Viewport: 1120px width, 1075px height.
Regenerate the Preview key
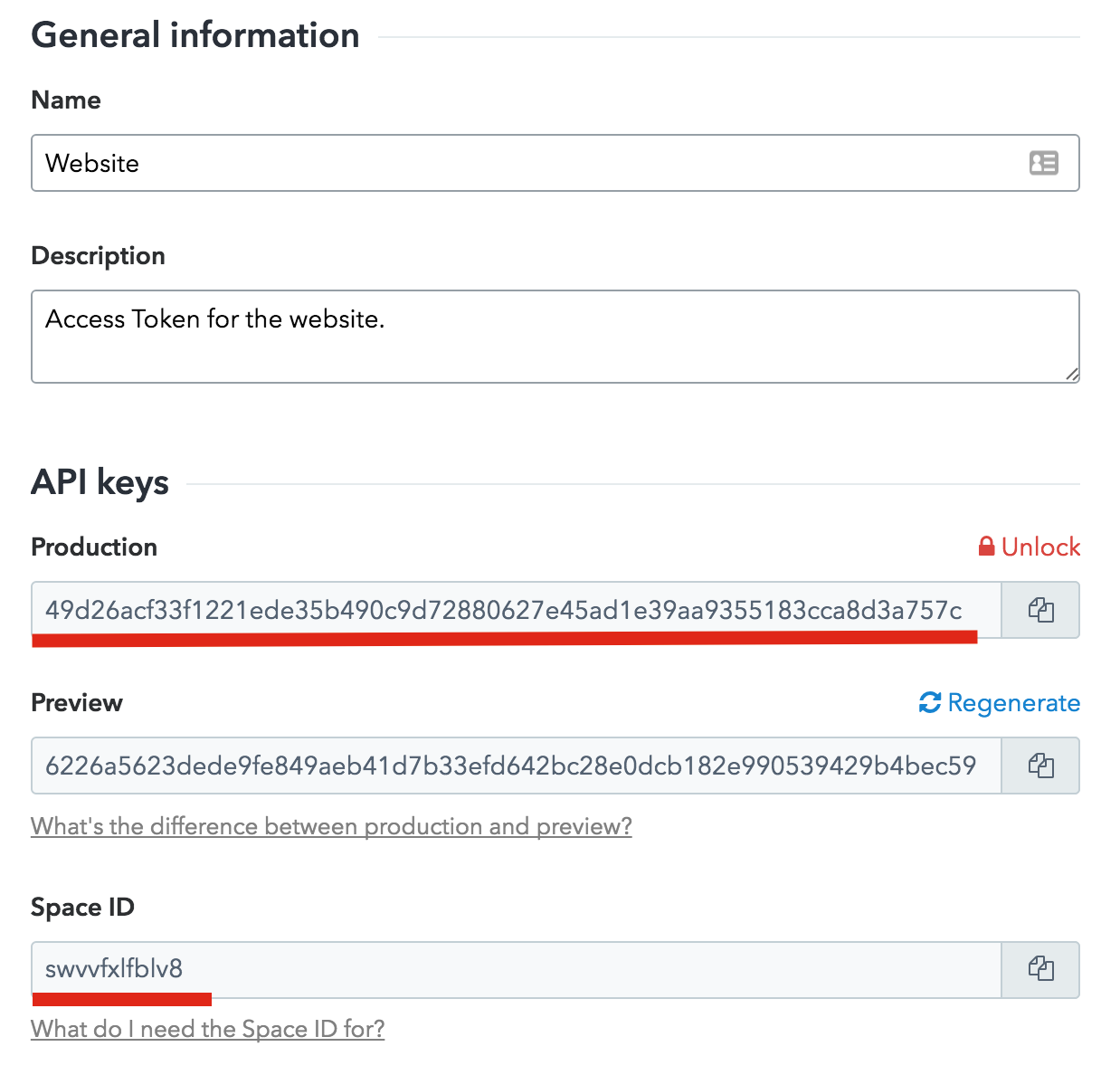click(x=999, y=702)
